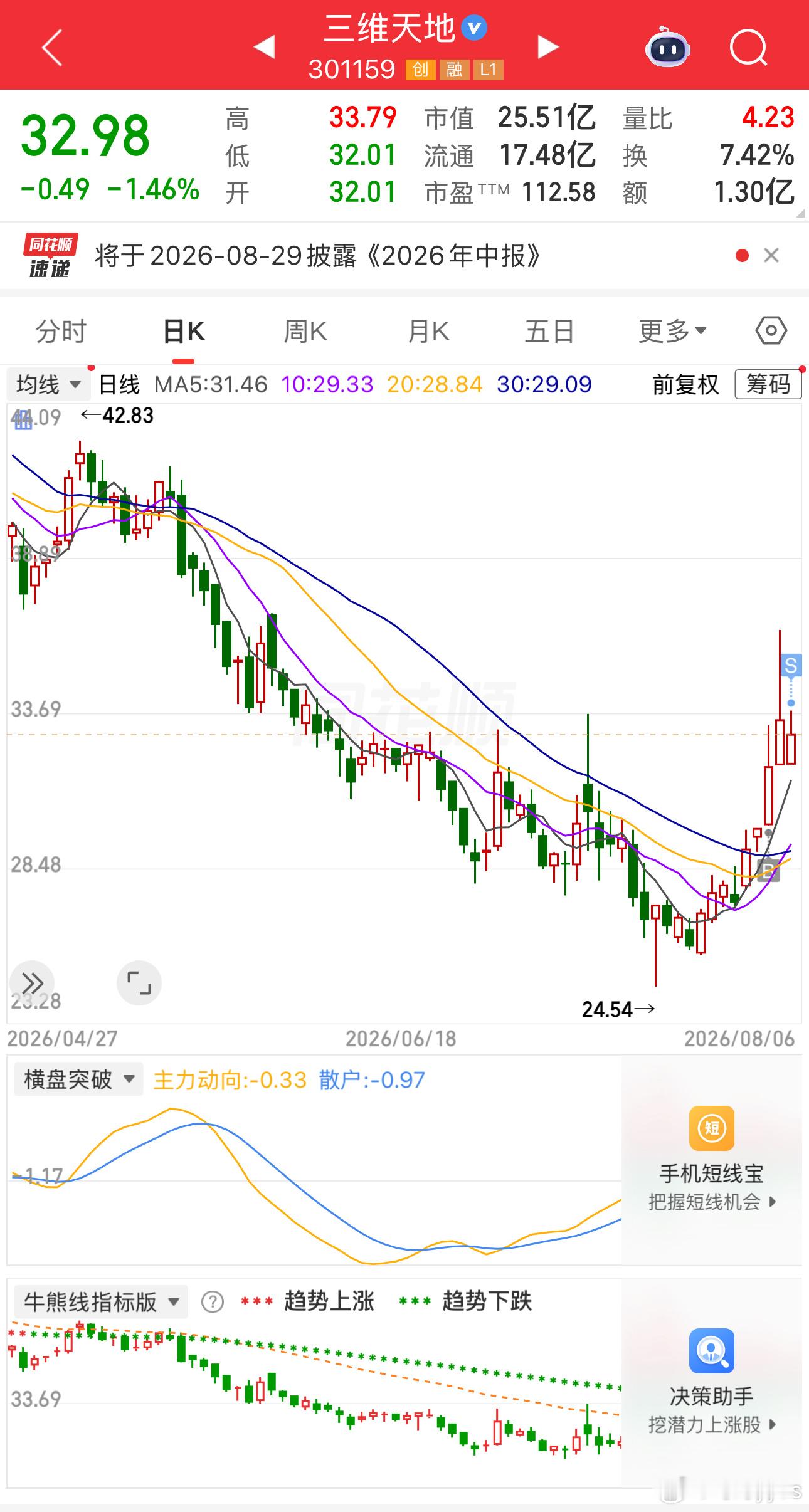Screen dimensions: 809x1512
Task: Open the 手机短线宝 orange icon
Action: pyautogui.click(x=712, y=1128)
